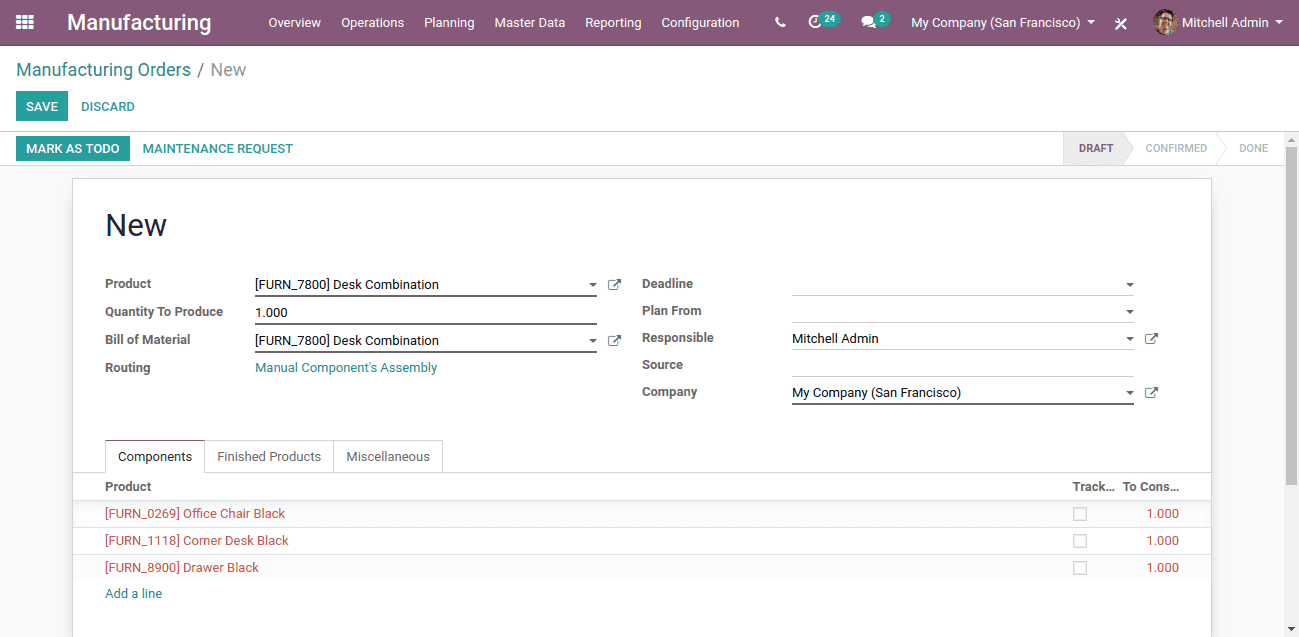This screenshot has height=637, width=1299.
Task: Open the Configuration menu
Action: [x=700, y=22]
